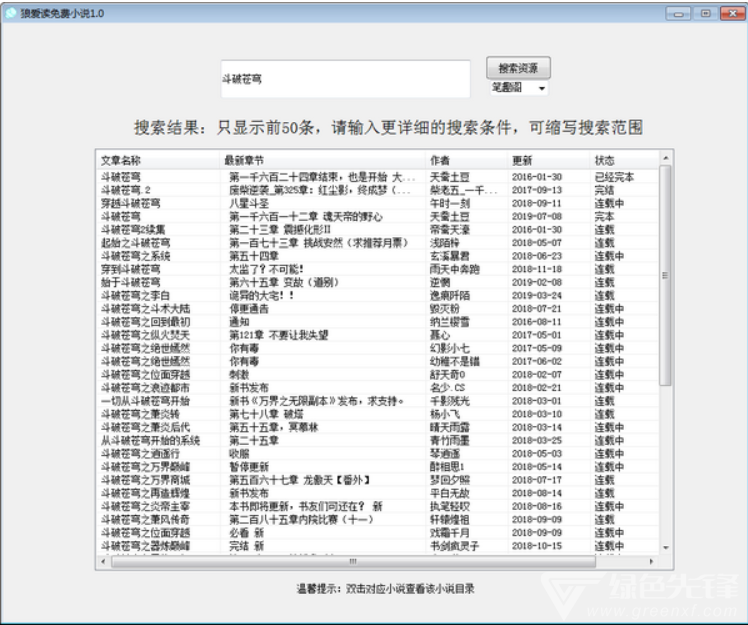
Task: Click the update date 2017-09-13
Action: [537, 190]
